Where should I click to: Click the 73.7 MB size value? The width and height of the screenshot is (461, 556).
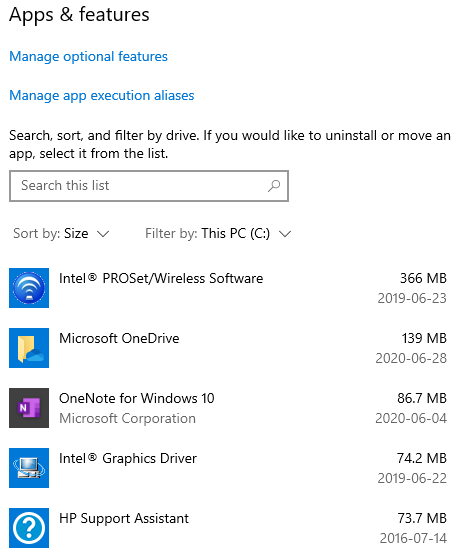coord(422,518)
